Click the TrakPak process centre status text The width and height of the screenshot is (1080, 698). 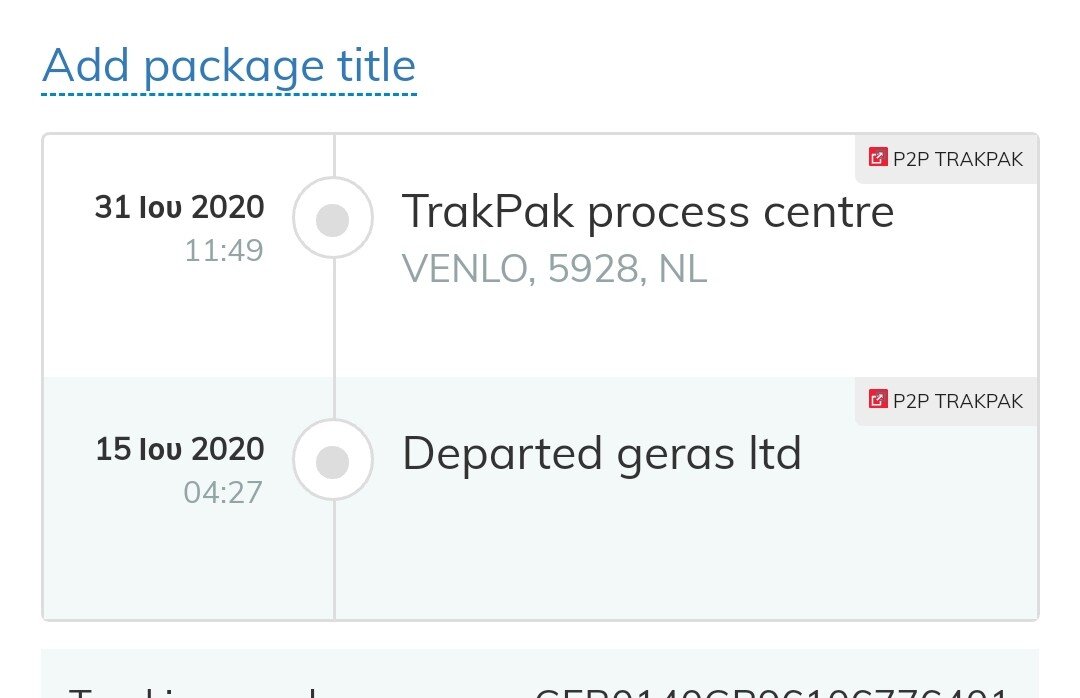[x=647, y=212]
